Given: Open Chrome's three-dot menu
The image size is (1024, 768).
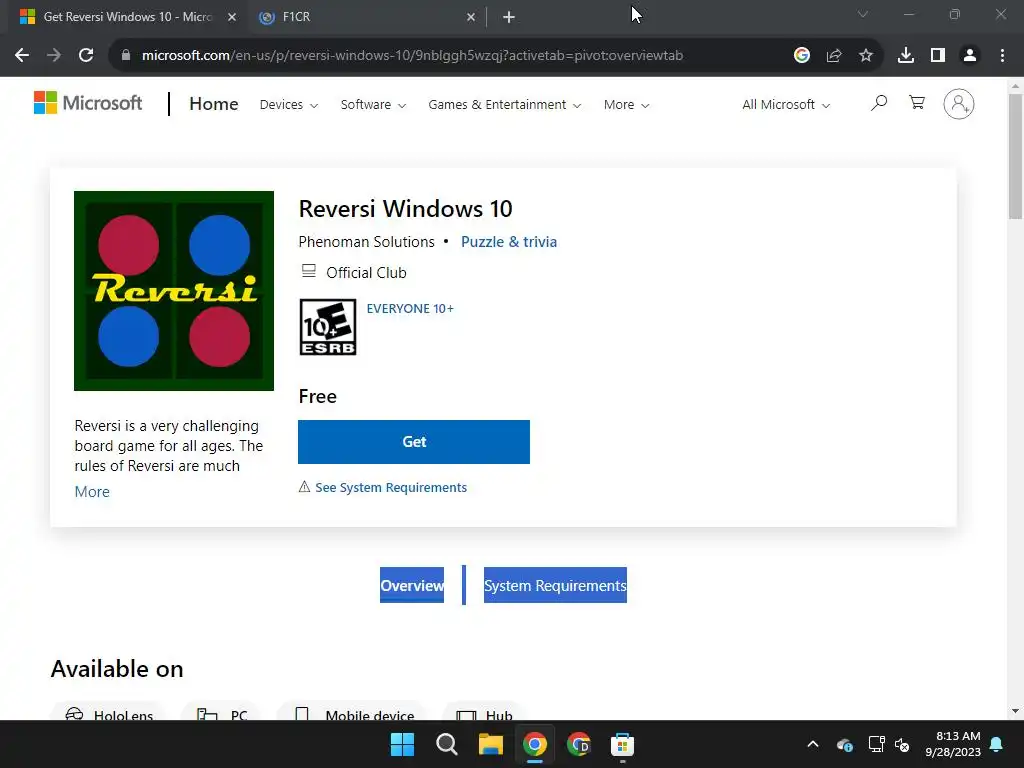Looking at the screenshot, I should tap(1002, 56).
